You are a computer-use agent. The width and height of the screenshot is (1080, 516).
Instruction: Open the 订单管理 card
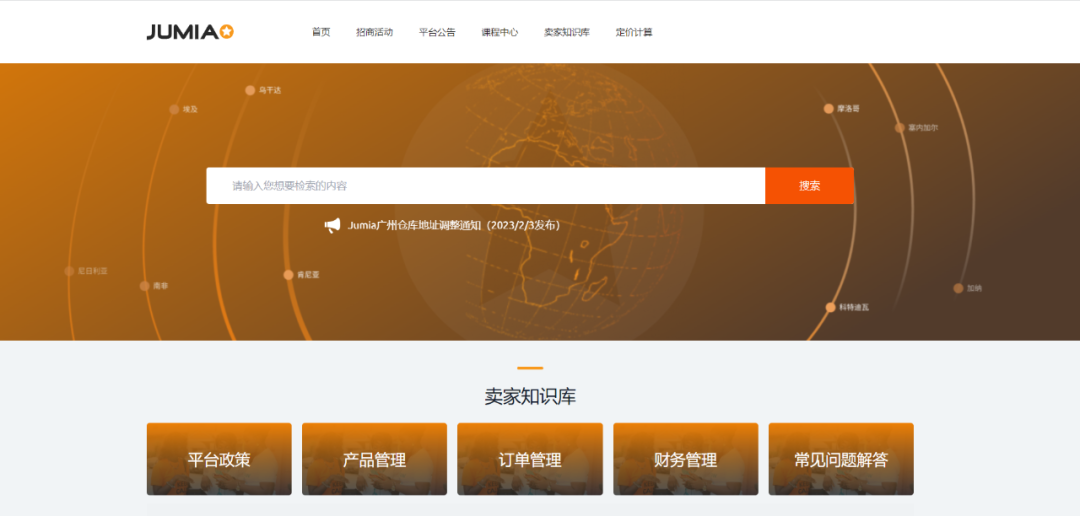click(530, 459)
